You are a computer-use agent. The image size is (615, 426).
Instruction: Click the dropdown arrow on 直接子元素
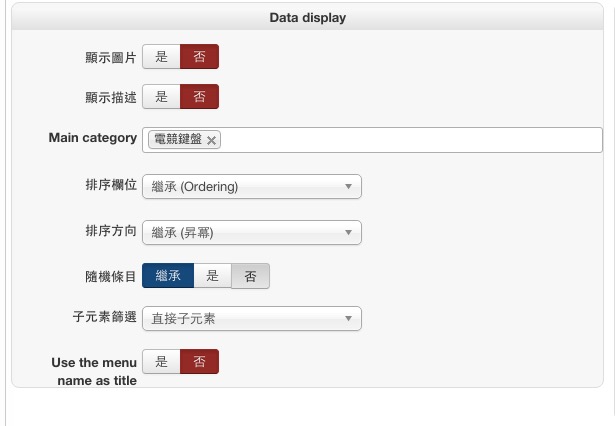(348, 319)
